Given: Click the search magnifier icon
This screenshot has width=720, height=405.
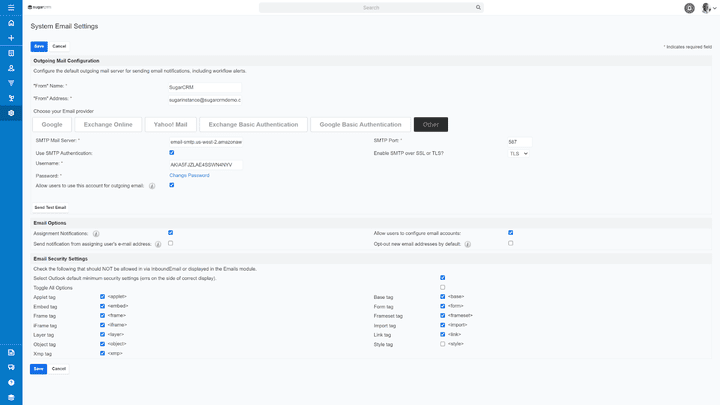Looking at the screenshot, I should (478, 7).
